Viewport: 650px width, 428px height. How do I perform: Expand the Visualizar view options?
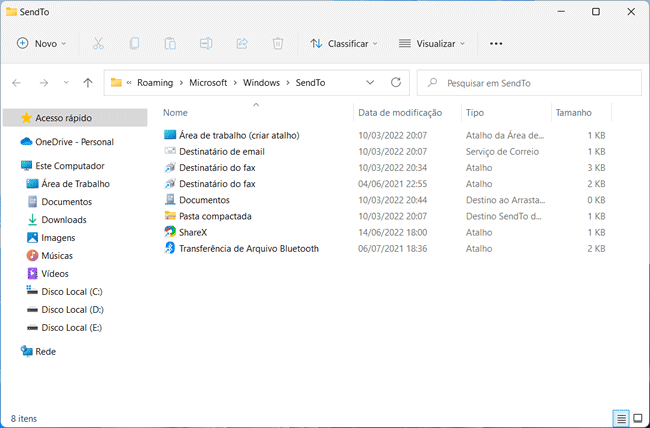pos(432,44)
